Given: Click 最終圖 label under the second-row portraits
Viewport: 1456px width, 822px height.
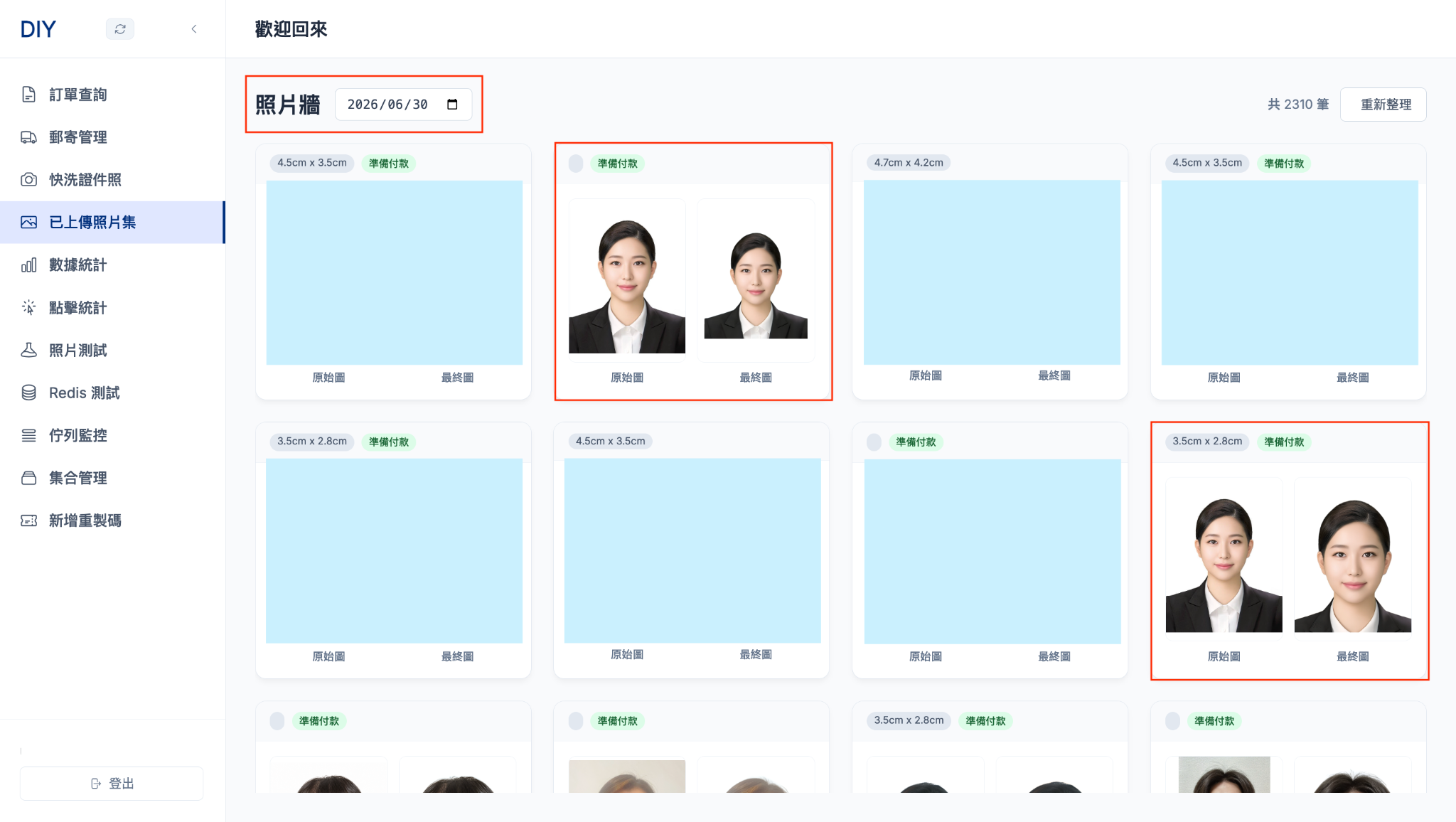Looking at the screenshot, I should (1353, 656).
